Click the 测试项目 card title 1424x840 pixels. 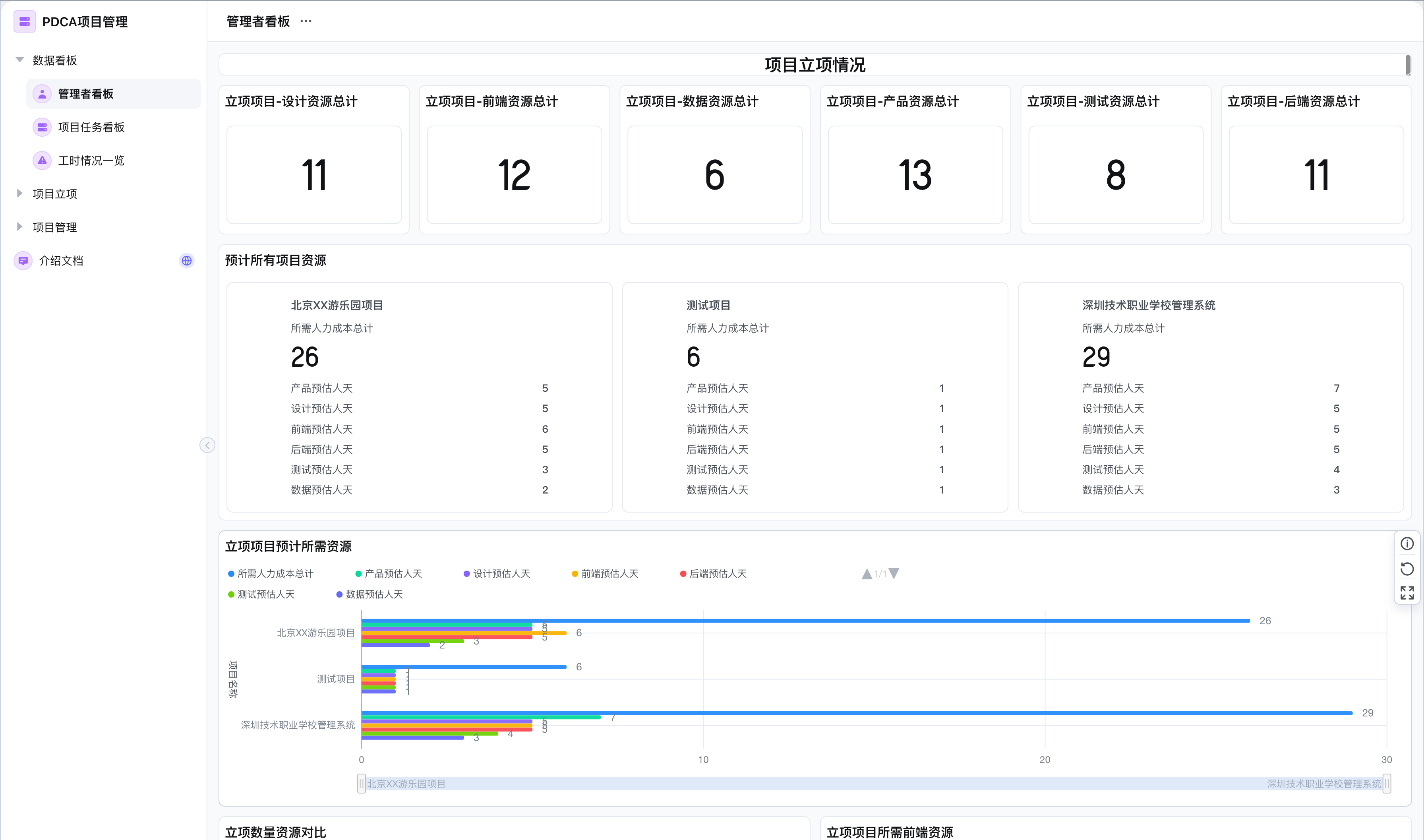[x=708, y=306]
